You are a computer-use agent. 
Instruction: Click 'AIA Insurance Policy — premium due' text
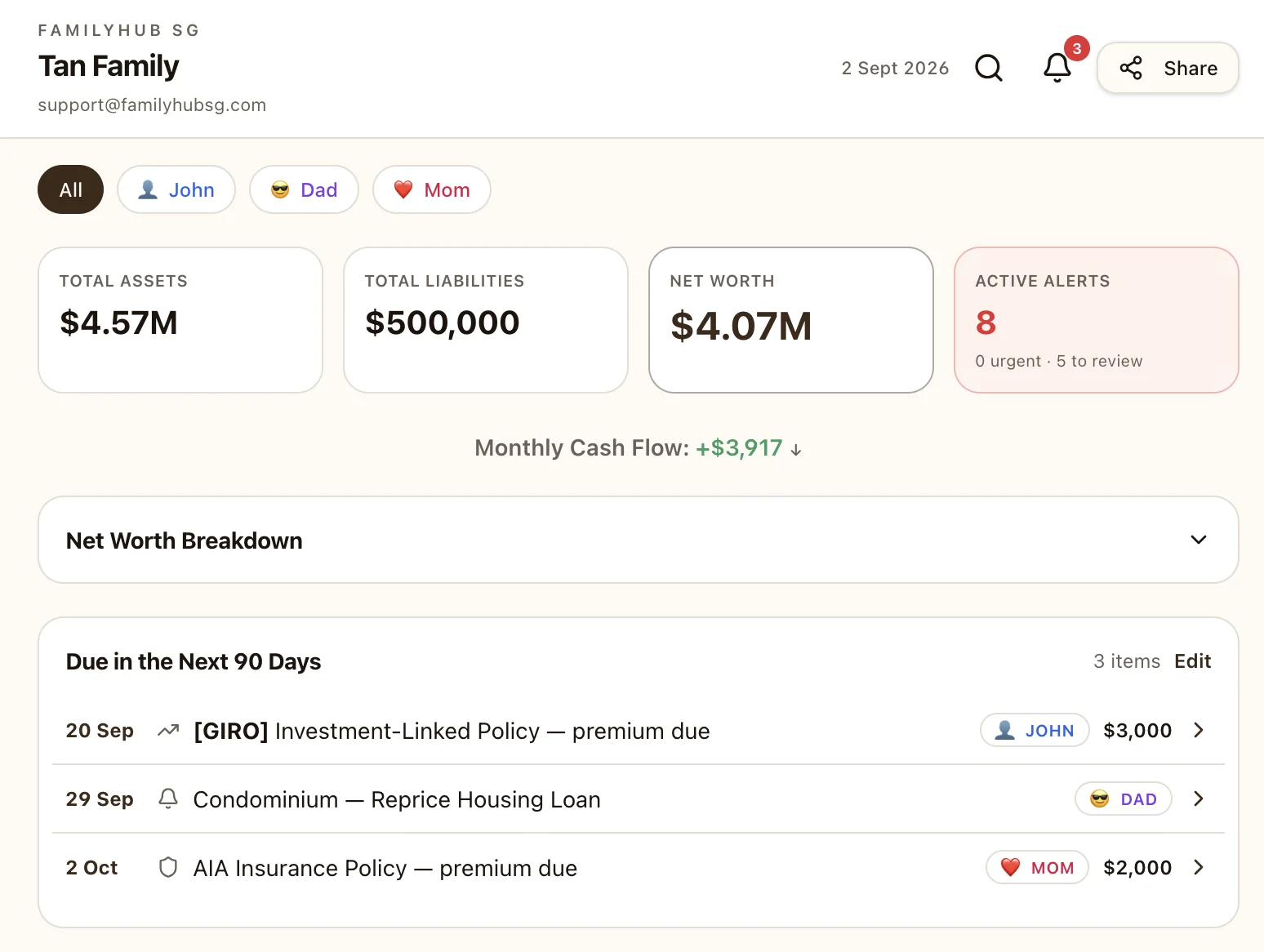[385, 868]
